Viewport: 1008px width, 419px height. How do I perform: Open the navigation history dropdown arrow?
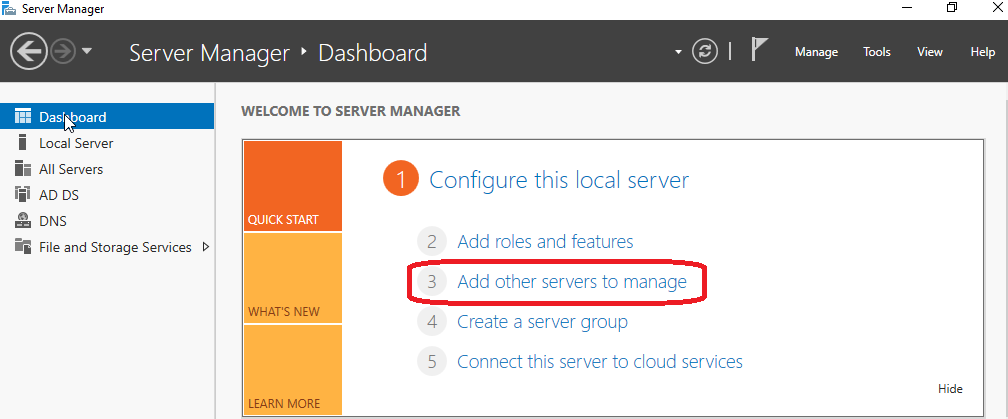tap(88, 52)
